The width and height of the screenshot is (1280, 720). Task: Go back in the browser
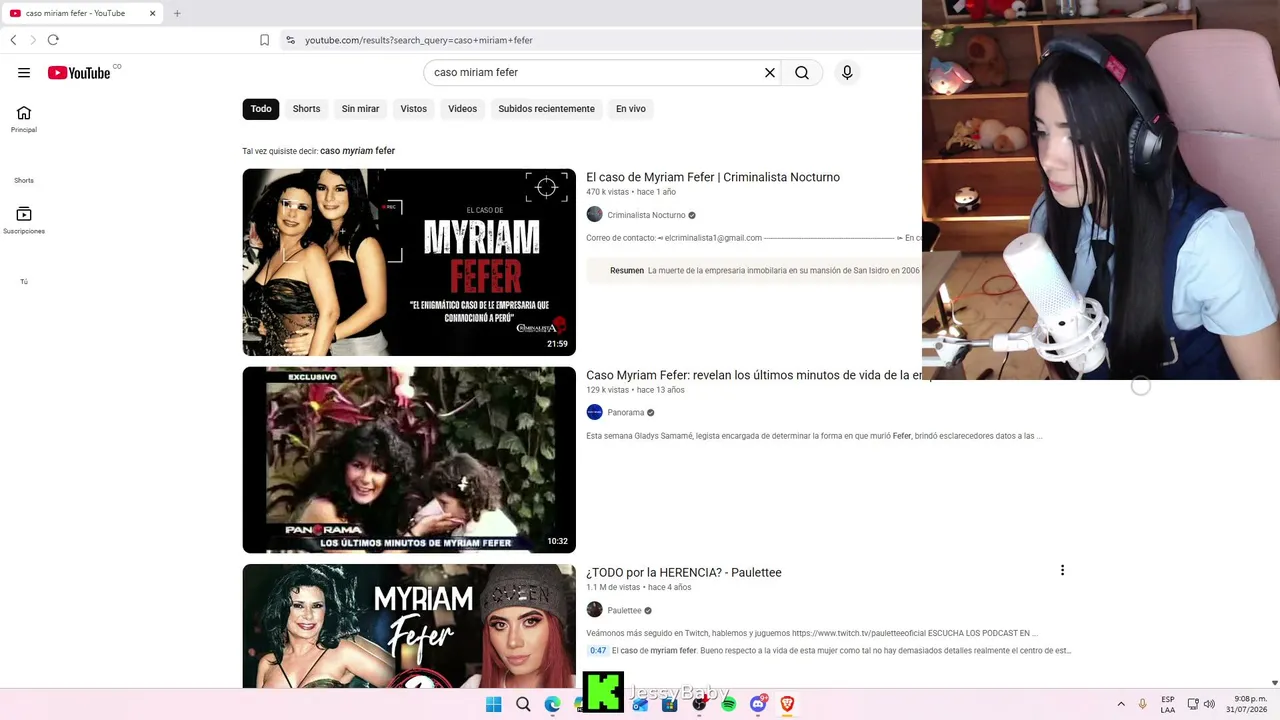13,40
